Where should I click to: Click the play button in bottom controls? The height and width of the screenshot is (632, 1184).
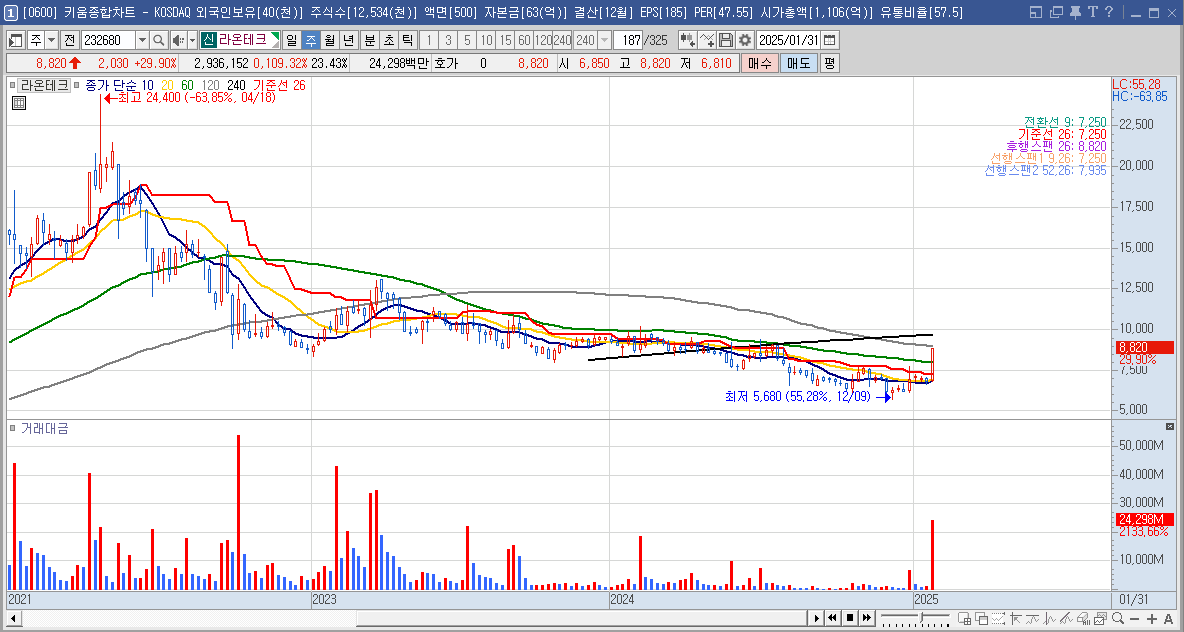click(x=816, y=618)
